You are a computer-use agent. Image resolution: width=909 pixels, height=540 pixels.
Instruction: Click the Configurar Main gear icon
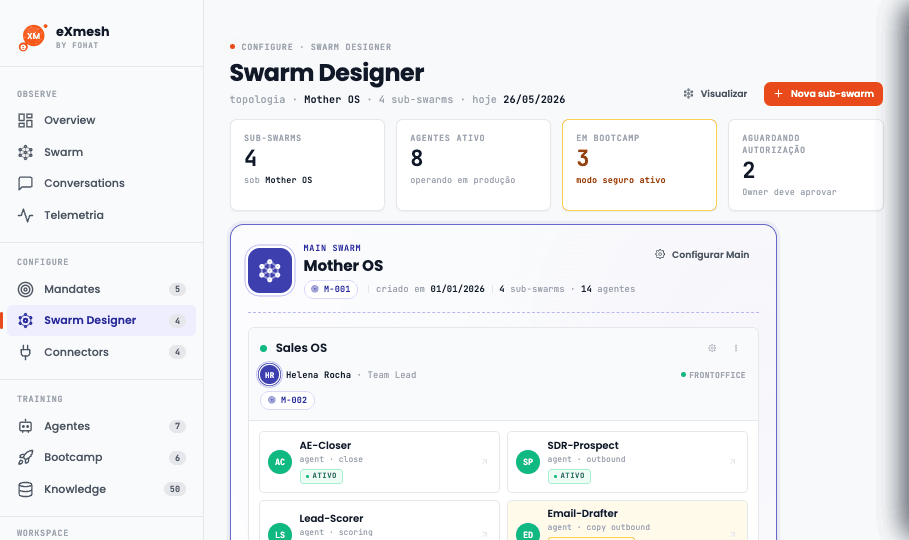(660, 254)
